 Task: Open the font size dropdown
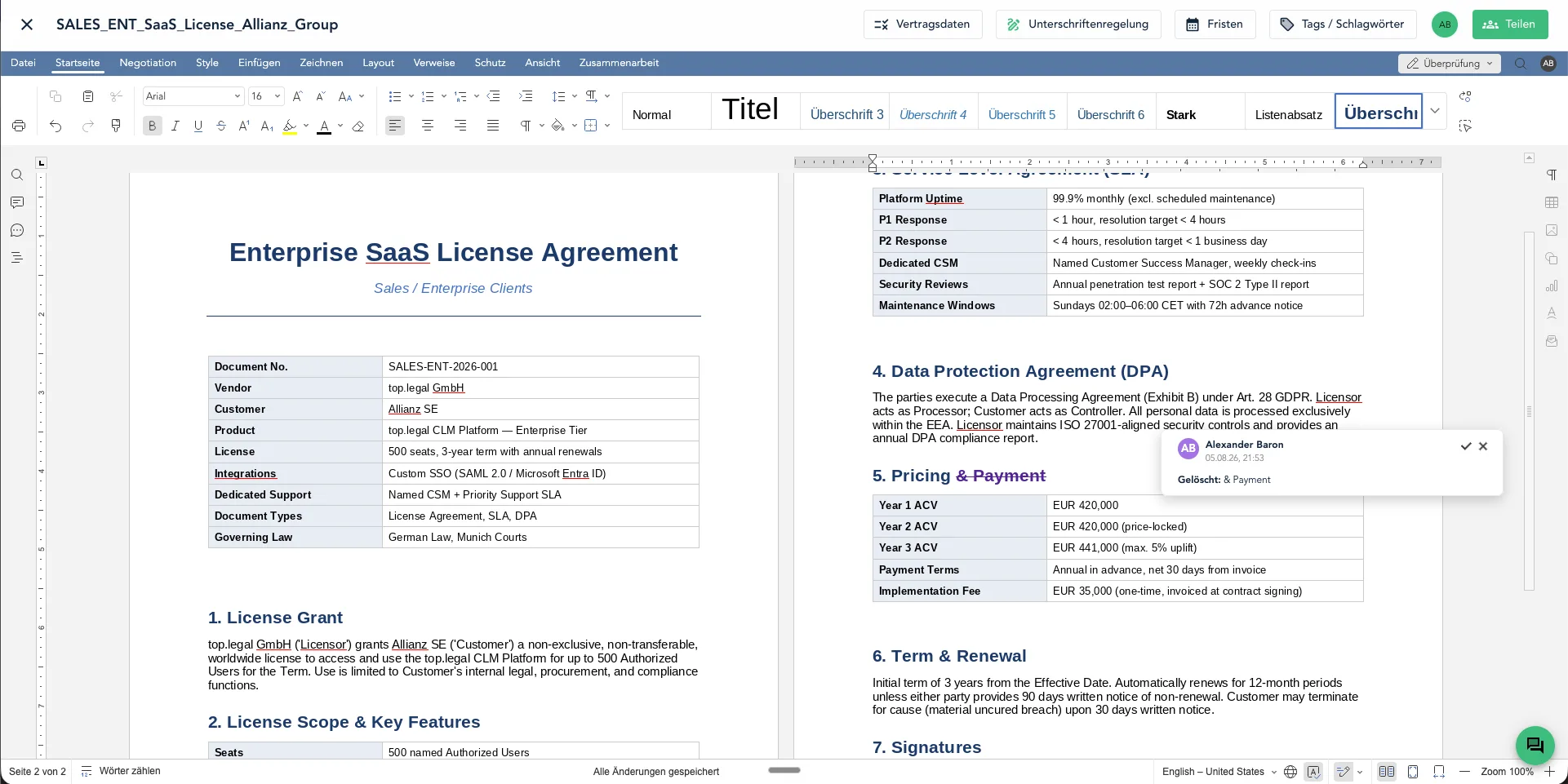point(278,96)
